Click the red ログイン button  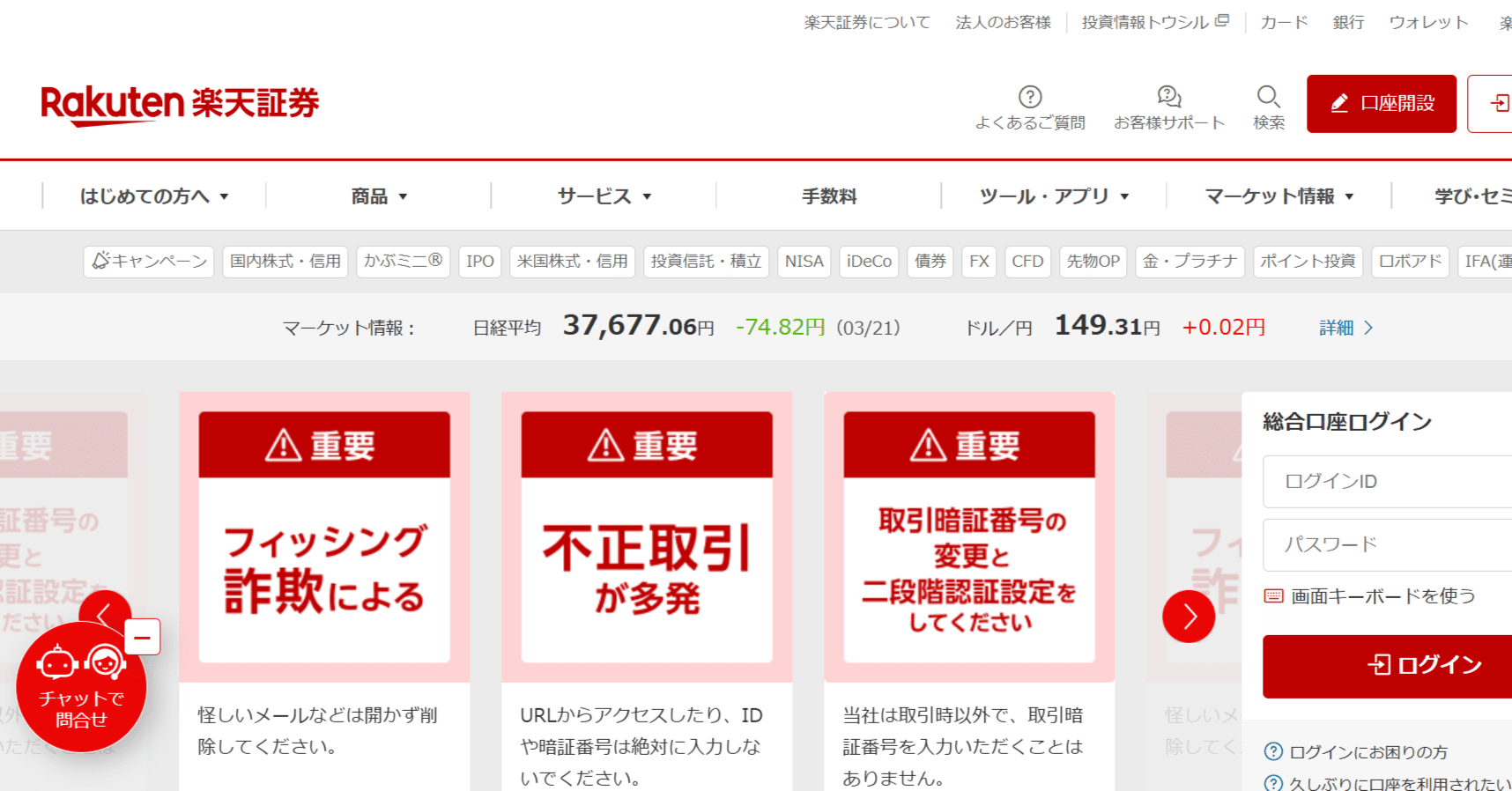[1388, 667]
